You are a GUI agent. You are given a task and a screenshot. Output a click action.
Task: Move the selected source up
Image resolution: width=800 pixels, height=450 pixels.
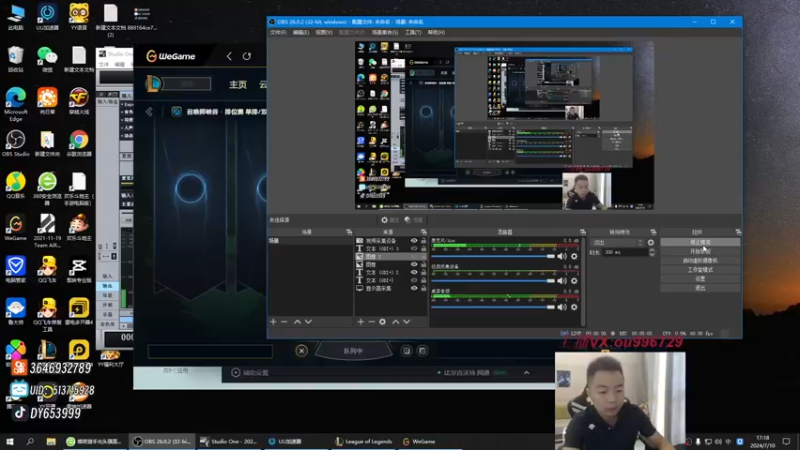pyautogui.click(x=395, y=322)
